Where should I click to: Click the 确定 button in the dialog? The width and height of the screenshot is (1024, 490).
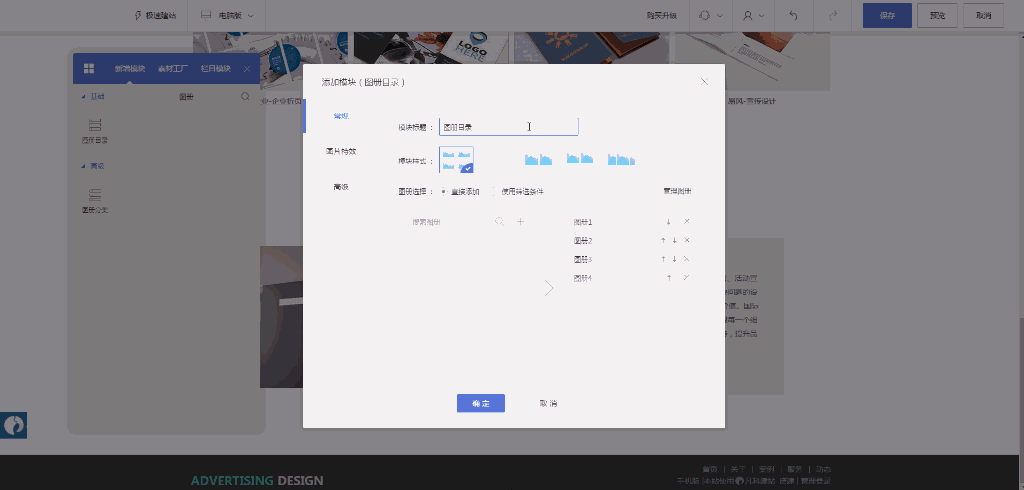pos(481,403)
